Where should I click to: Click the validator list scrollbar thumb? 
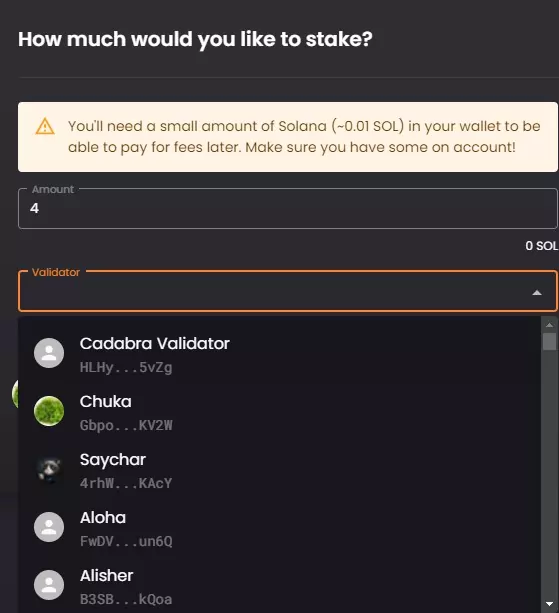click(x=549, y=342)
